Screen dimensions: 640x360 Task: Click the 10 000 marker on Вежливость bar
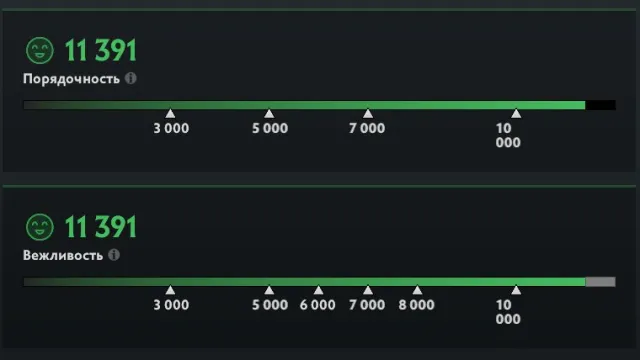(x=516, y=290)
